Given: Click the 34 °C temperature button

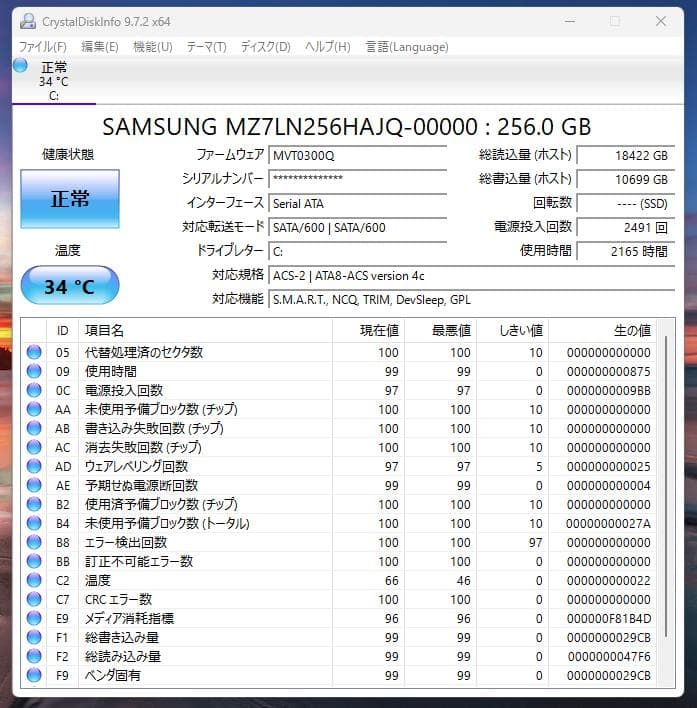Looking at the screenshot, I should coord(70,285).
